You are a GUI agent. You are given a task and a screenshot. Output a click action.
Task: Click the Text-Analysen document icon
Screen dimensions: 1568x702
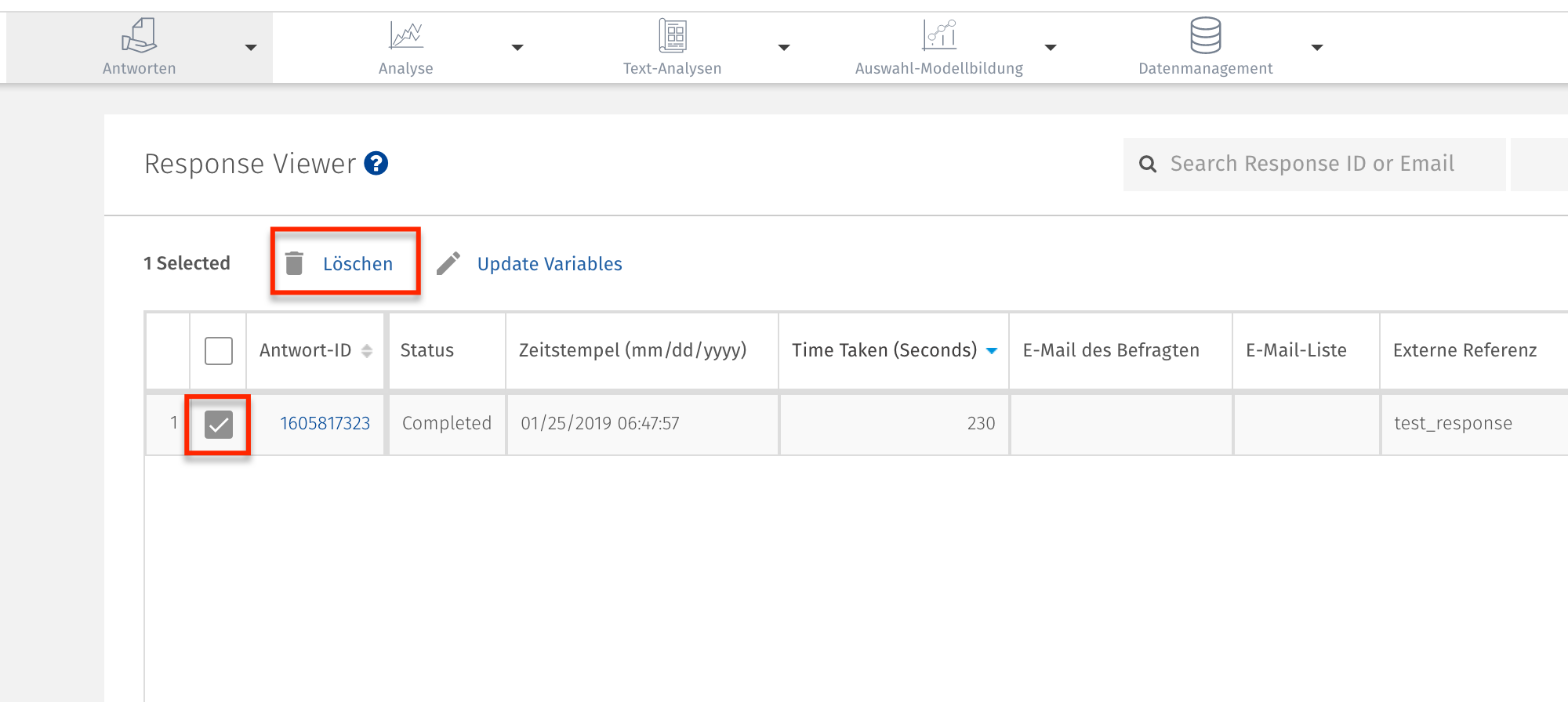[673, 35]
